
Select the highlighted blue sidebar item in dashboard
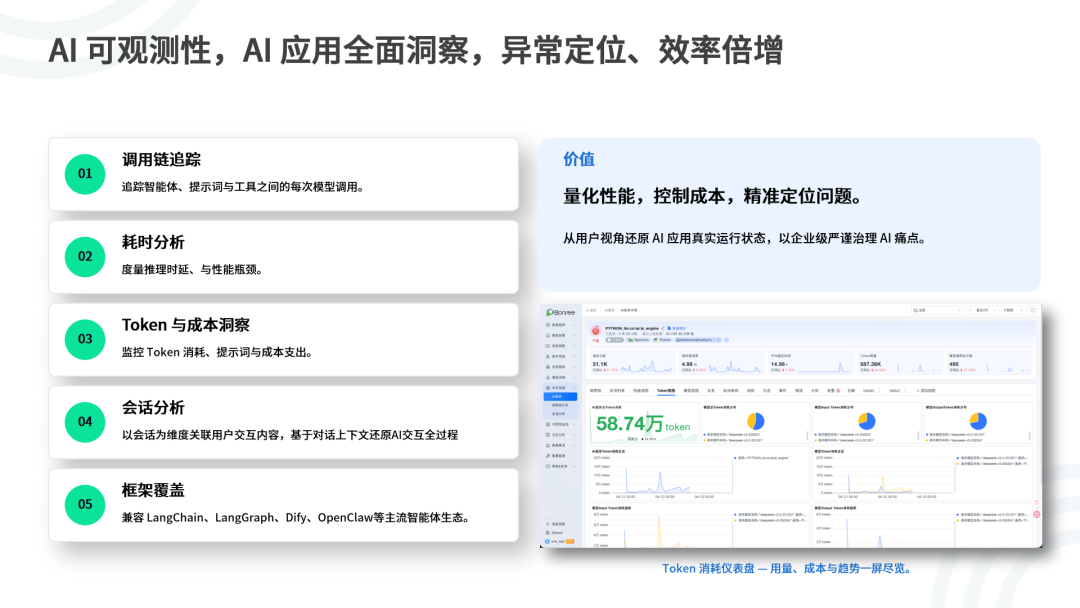561,397
